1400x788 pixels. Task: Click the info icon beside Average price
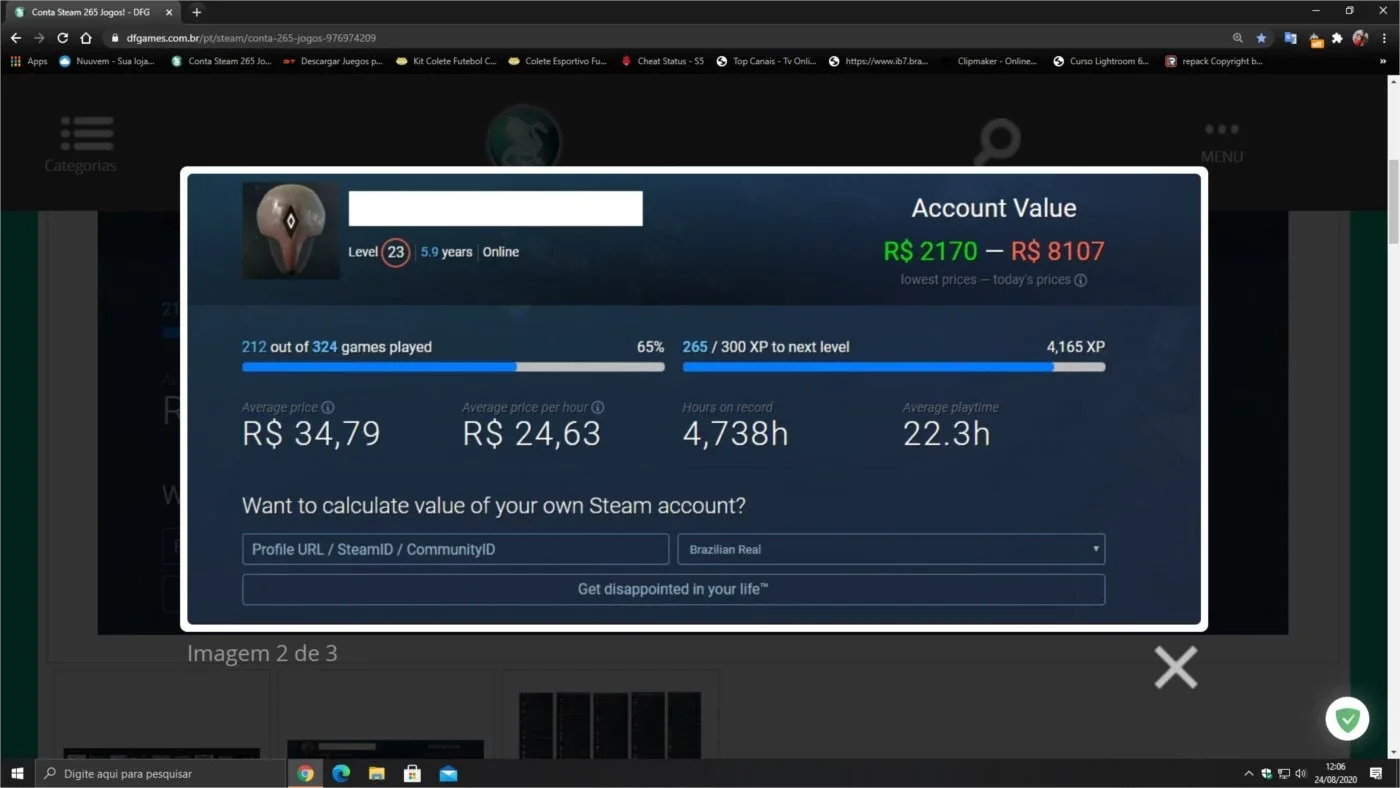click(328, 408)
